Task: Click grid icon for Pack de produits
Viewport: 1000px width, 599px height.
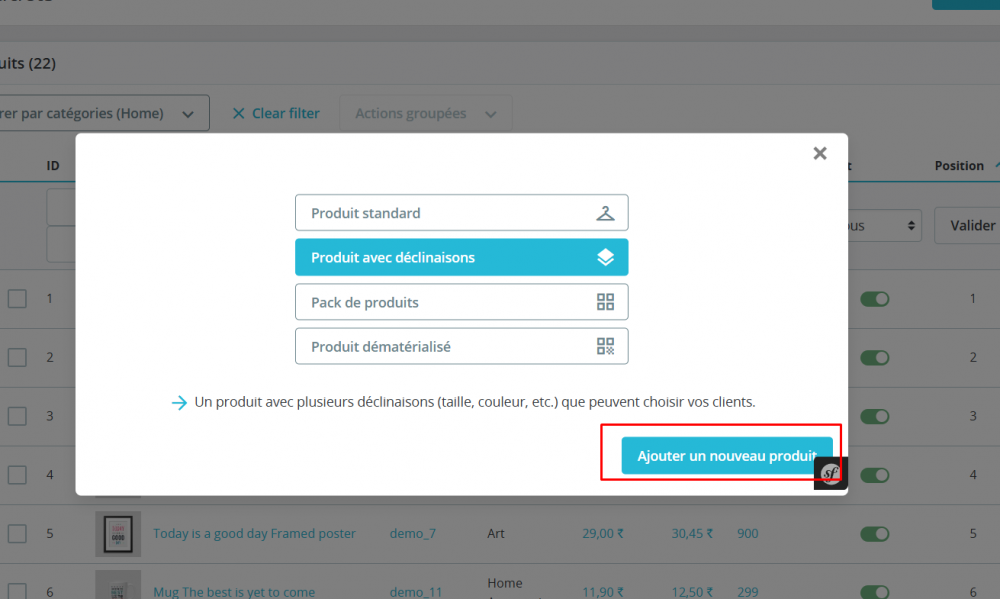Action: (x=605, y=302)
